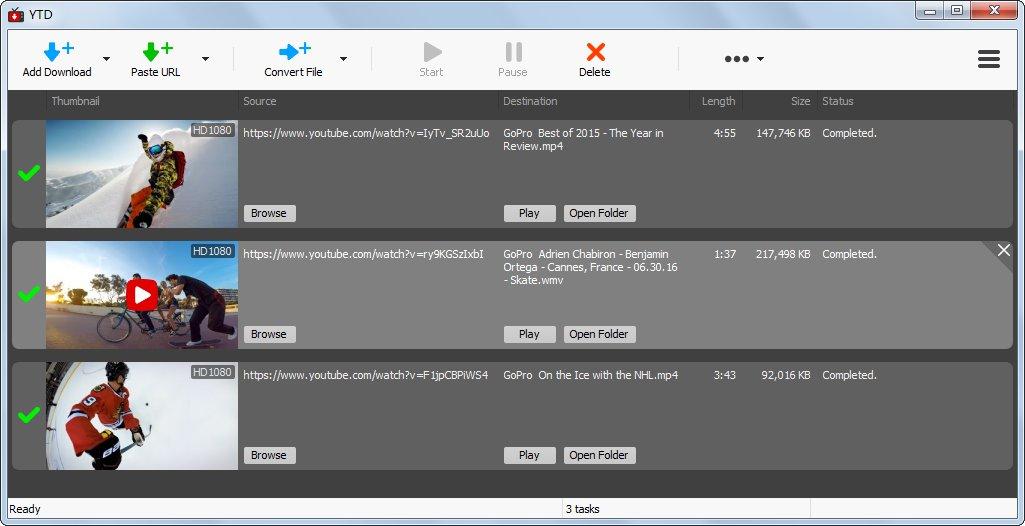The image size is (1025, 526).
Task: Click the Add Download icon
Action: [58, 51]
